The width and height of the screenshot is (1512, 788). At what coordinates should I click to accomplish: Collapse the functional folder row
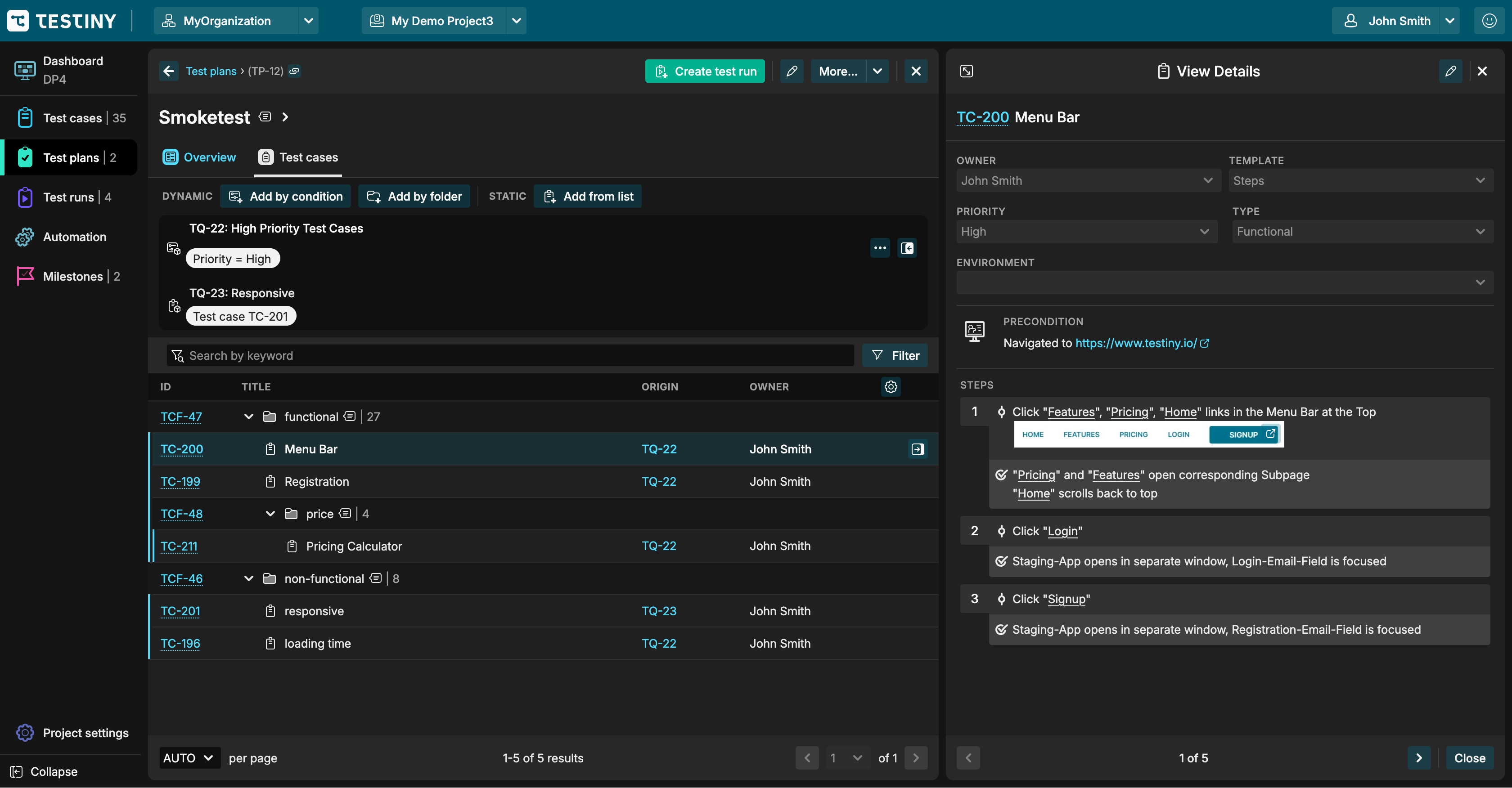point(248,416)
